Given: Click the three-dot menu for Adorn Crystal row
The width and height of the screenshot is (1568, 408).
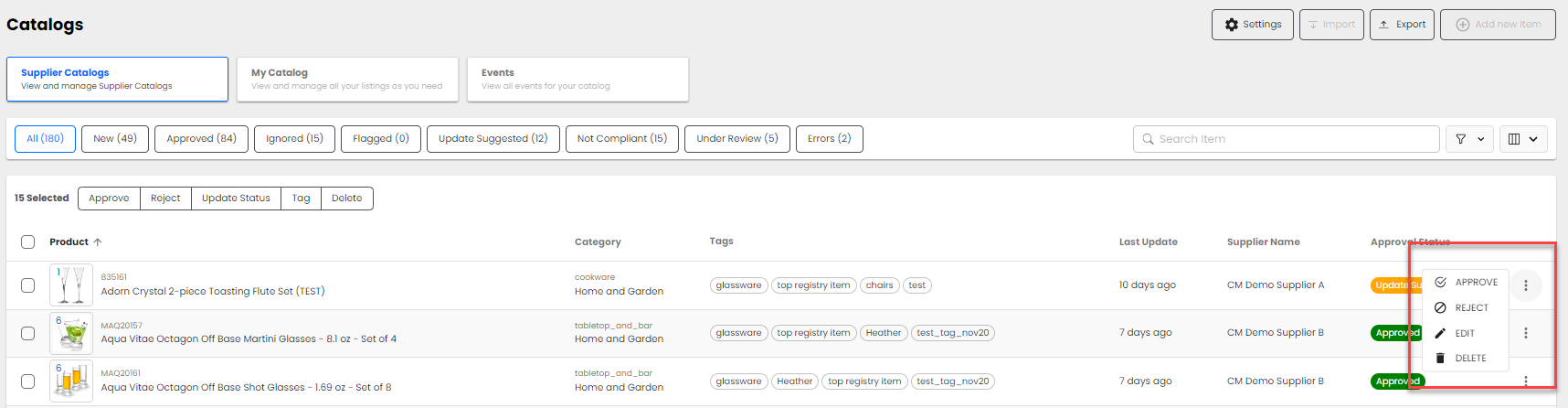Looking at the screenshot, I should pos(1525,285).
